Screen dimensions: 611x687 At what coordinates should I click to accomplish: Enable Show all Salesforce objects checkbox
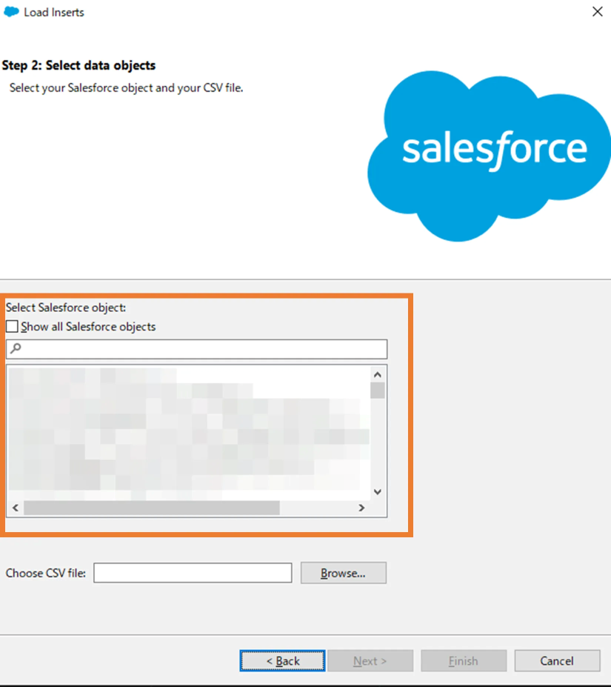pyautogui.click(x=12, y=326)
